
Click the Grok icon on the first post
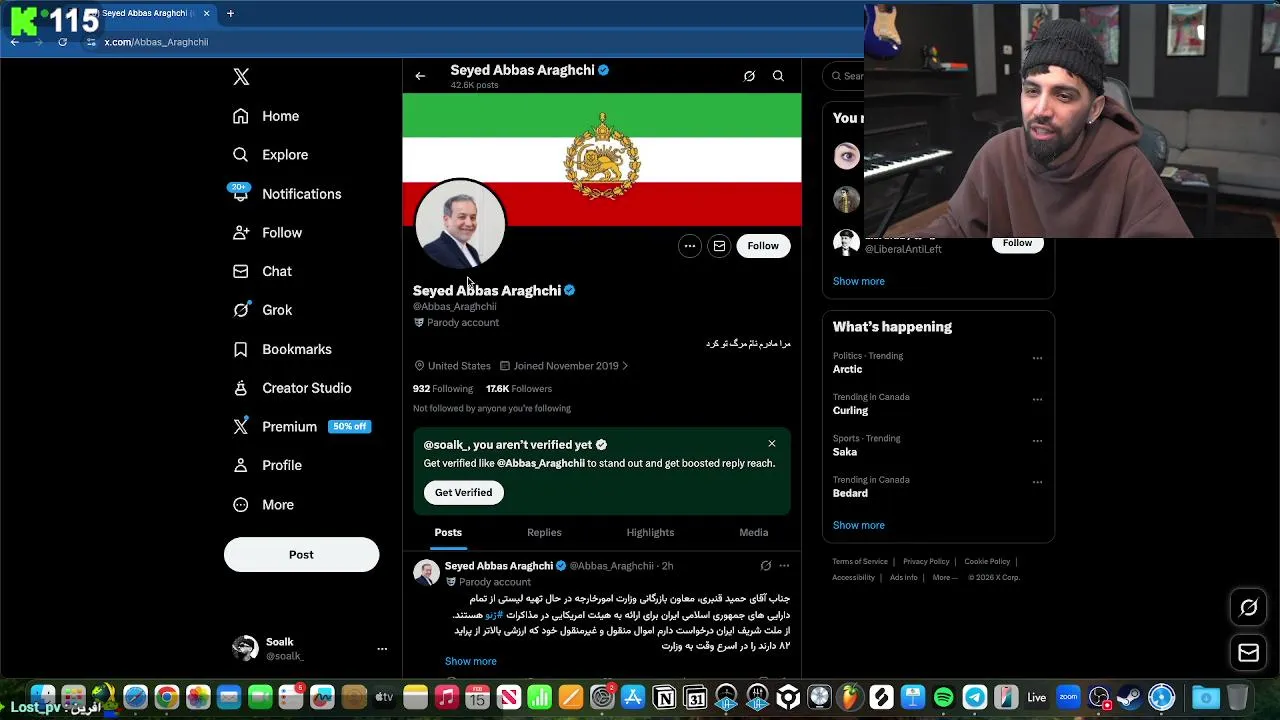pyautogui.click(x=766, y=566)
